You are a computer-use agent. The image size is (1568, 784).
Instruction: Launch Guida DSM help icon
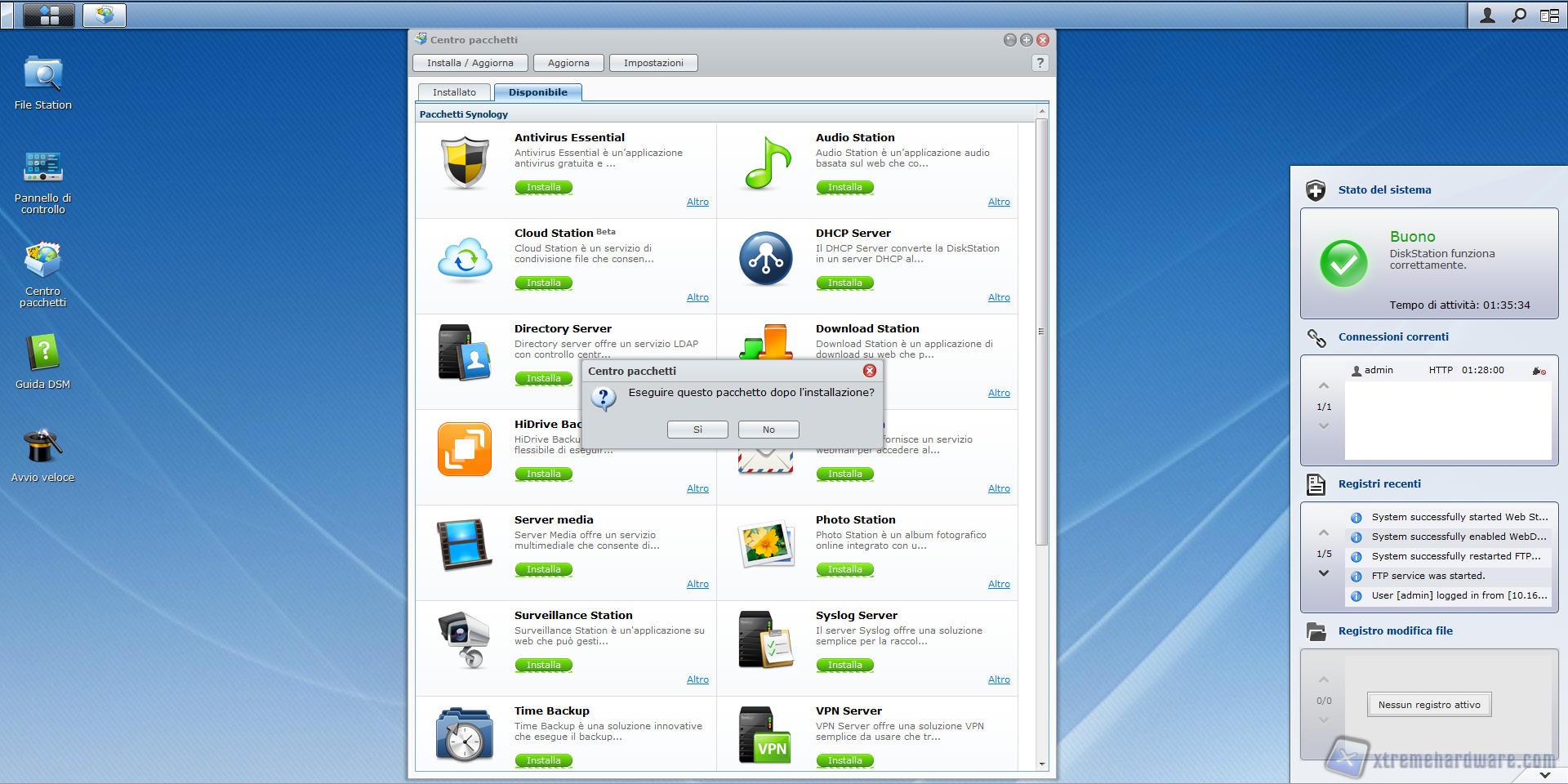click(x=42, y=354)
